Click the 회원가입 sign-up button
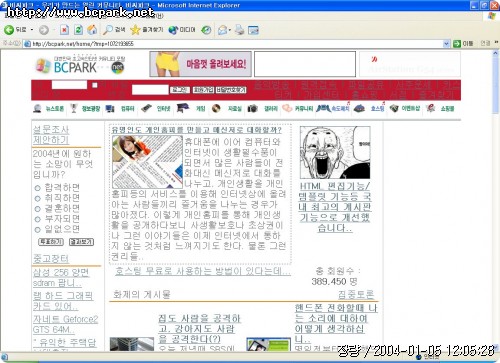Image resolution: width=500 pixels, height=363 pixels. [x=203, y=90]
